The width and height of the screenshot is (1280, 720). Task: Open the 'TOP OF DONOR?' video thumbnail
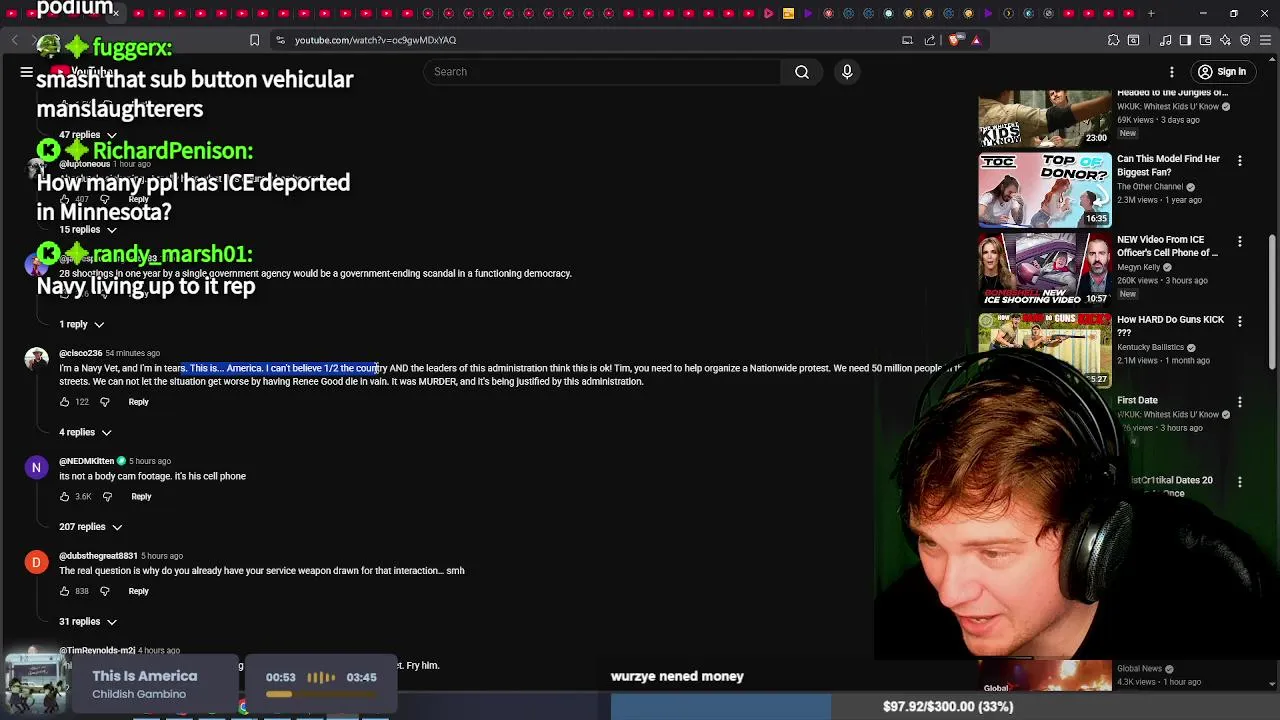[1044, 190]
